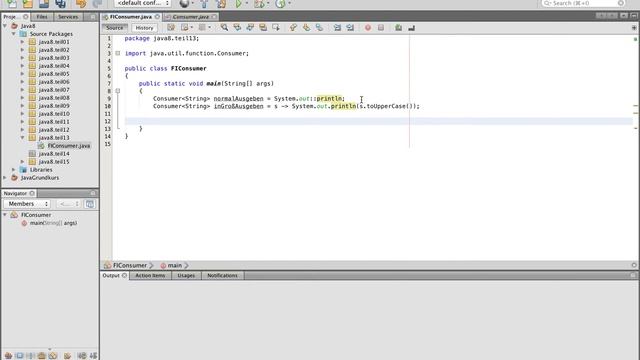This screenshot has height=360, width=640.
Task: Toggle Show Non-Public Members filter in Navigator
Action: 41,356
